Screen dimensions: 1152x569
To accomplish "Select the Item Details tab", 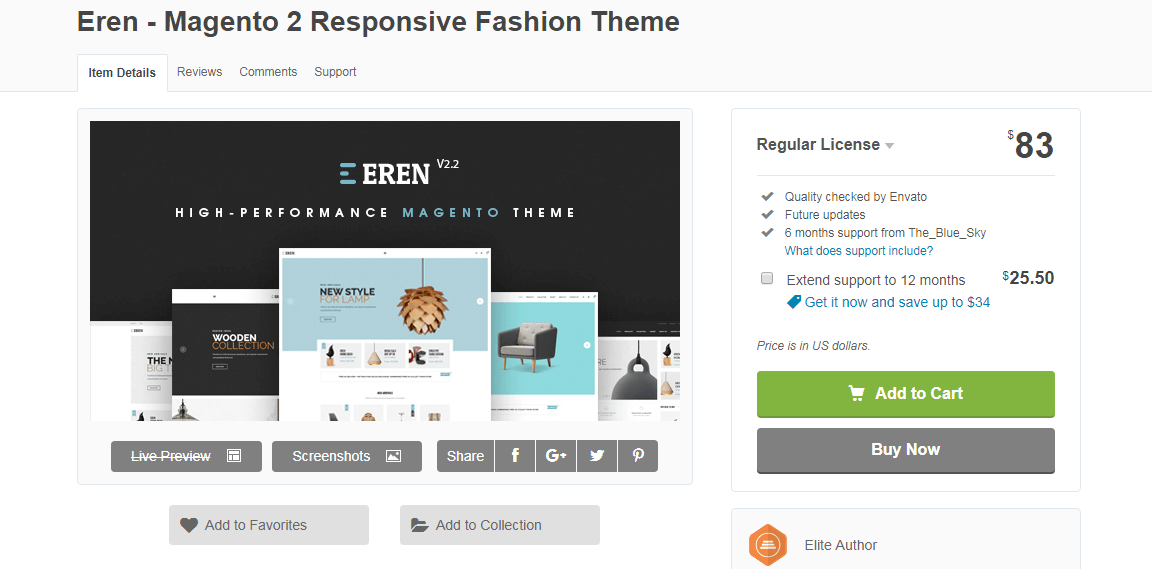I will point(122,73).
